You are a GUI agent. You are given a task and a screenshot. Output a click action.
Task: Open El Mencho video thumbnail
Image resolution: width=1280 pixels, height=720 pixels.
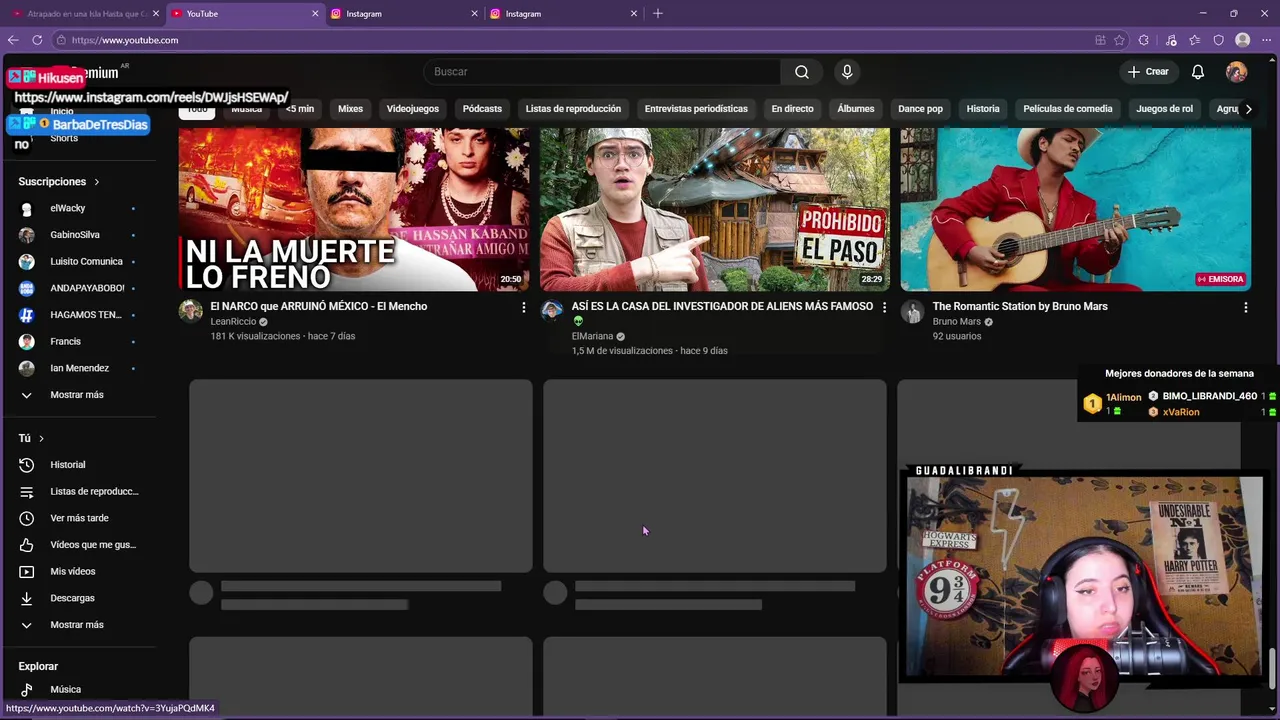tap(354, 209)
